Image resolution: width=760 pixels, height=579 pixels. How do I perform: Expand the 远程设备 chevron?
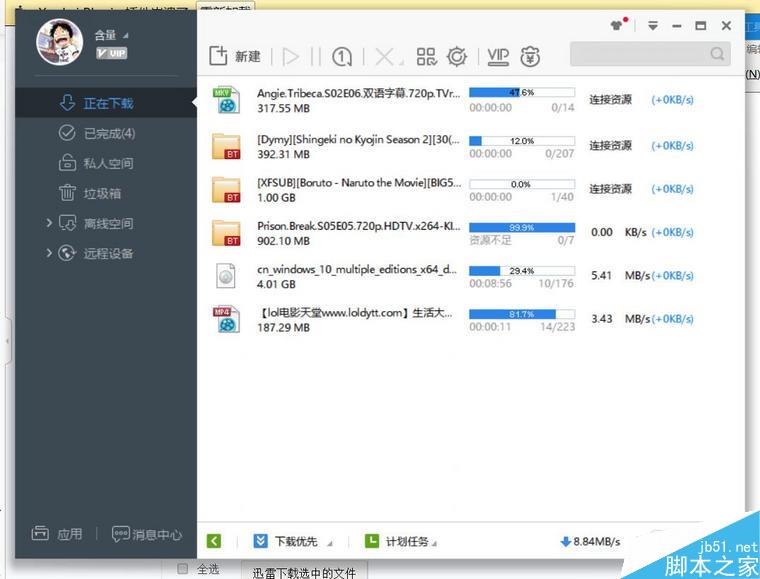(x=49, y=252)
